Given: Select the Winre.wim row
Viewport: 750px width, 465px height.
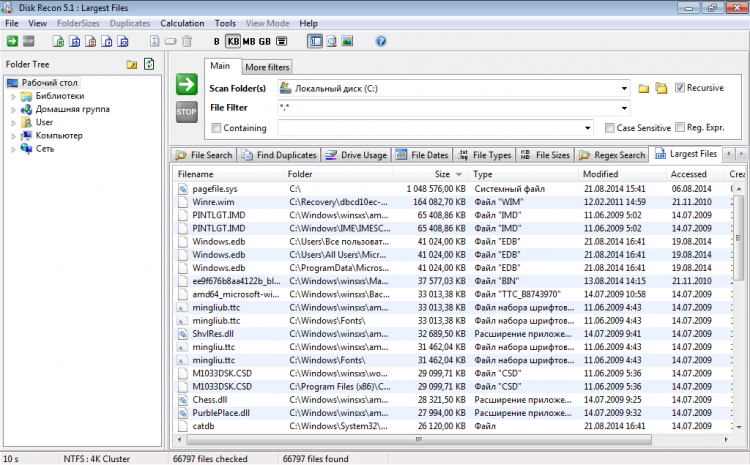Looking at the screenshot, I should click(x=453, y=202).
